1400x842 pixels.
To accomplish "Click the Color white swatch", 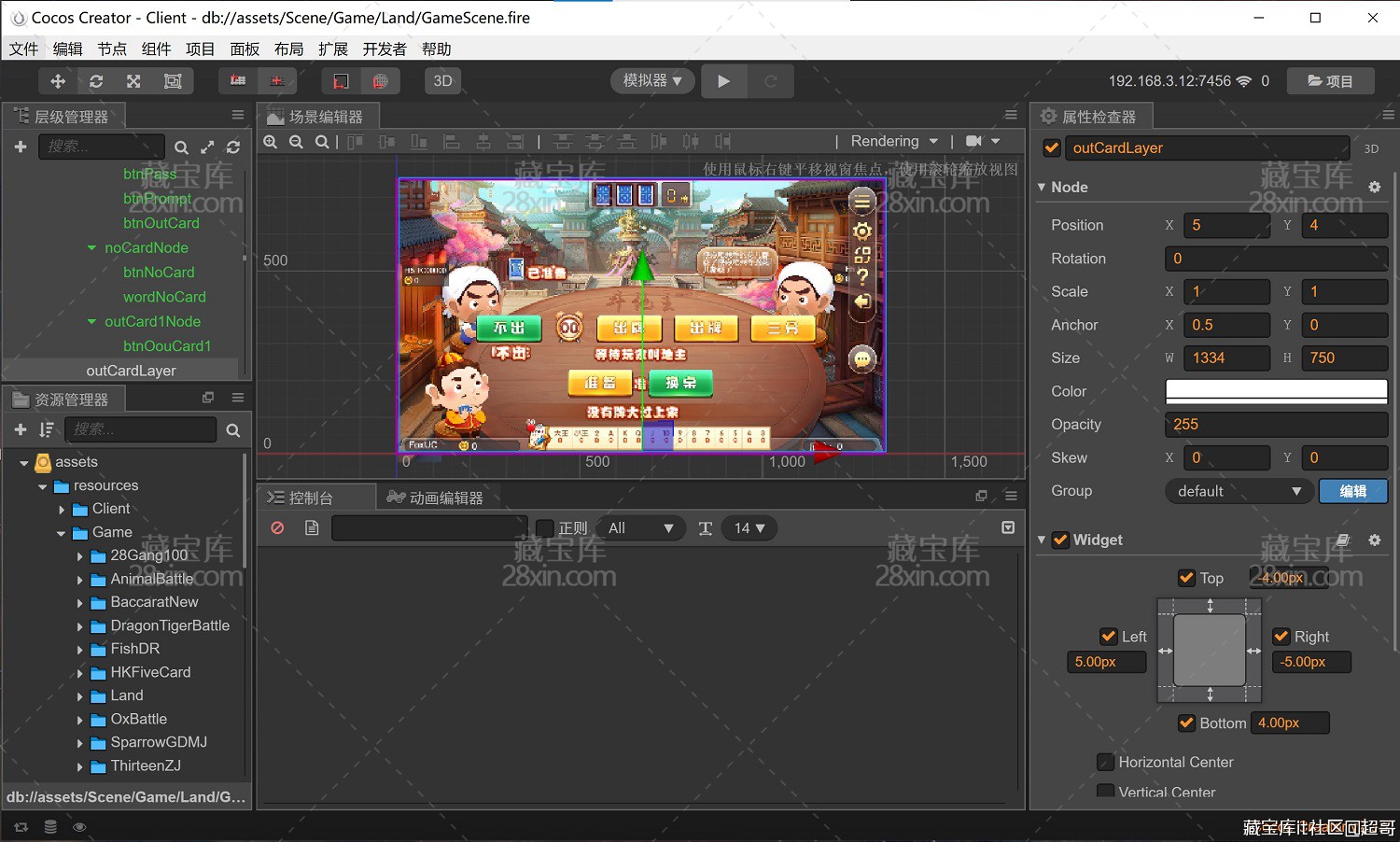I will [1276, 391].
